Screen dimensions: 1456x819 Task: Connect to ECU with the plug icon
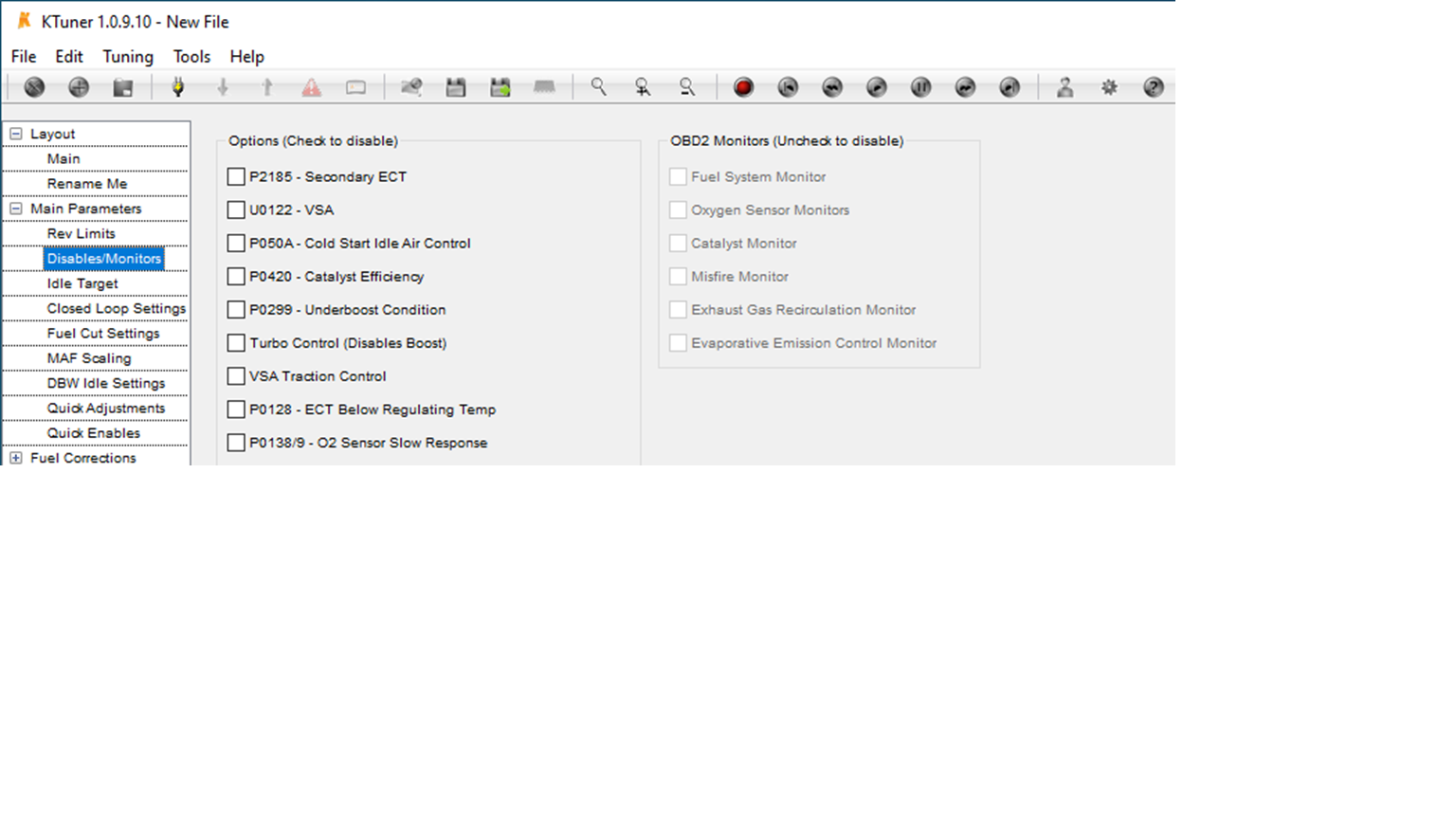[x=177, y=87]
